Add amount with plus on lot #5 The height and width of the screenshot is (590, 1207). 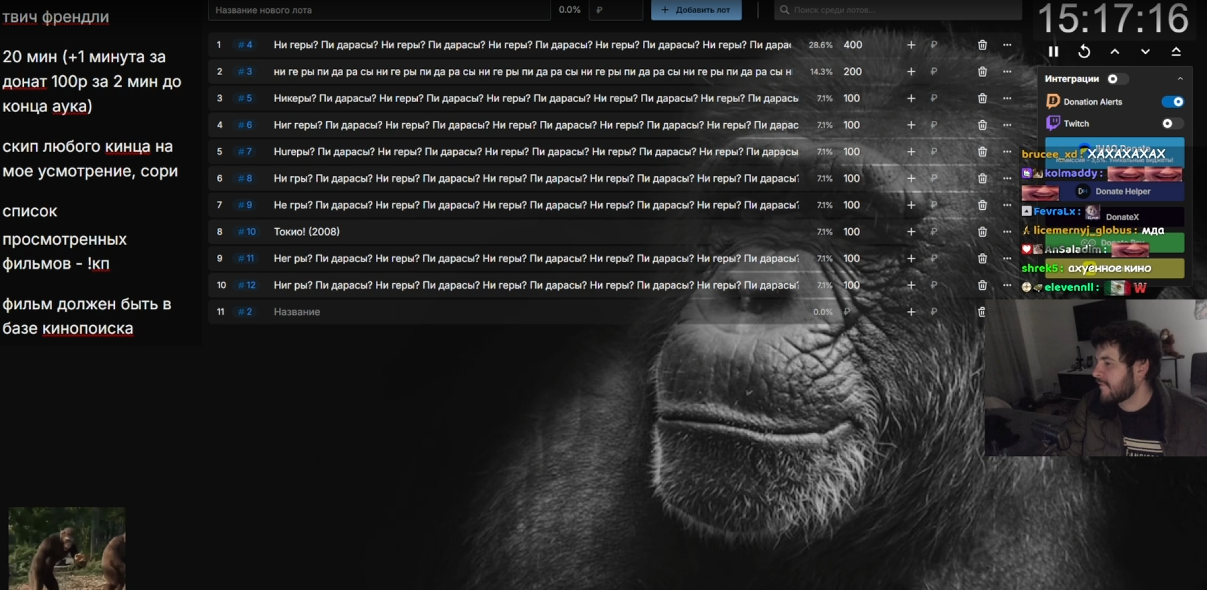[x=911, y=98]
